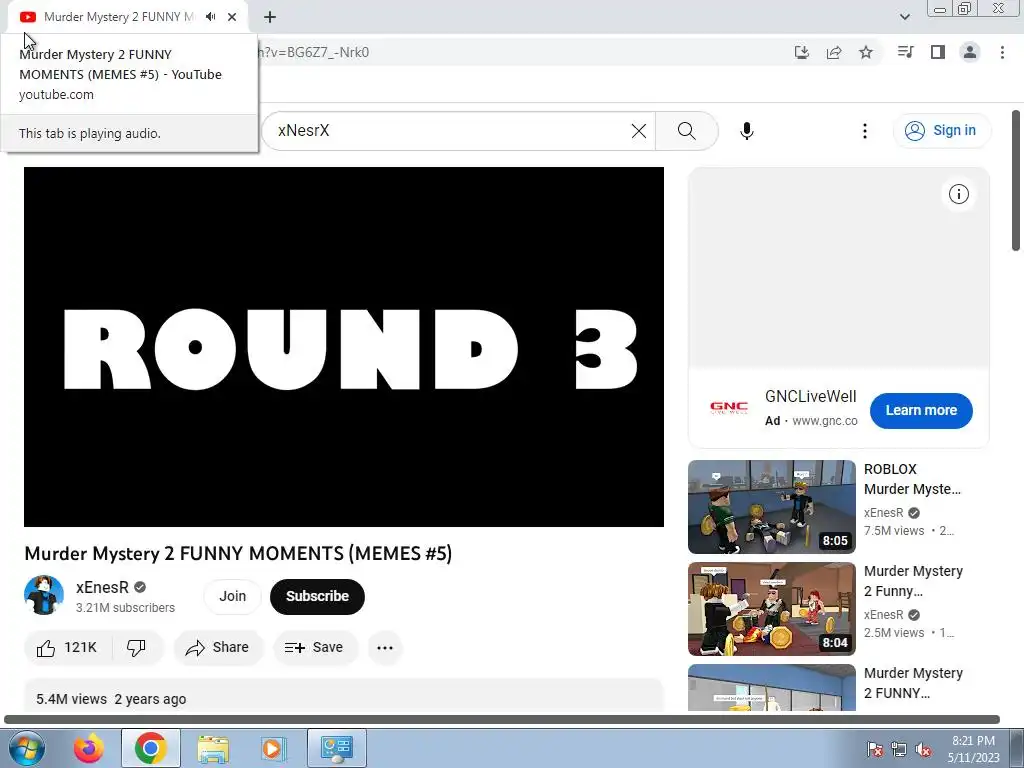The width and height of the screenshot is (1024, 768).
Task: Open ROBLOX Murder Myste... video title
Action: 912,479
